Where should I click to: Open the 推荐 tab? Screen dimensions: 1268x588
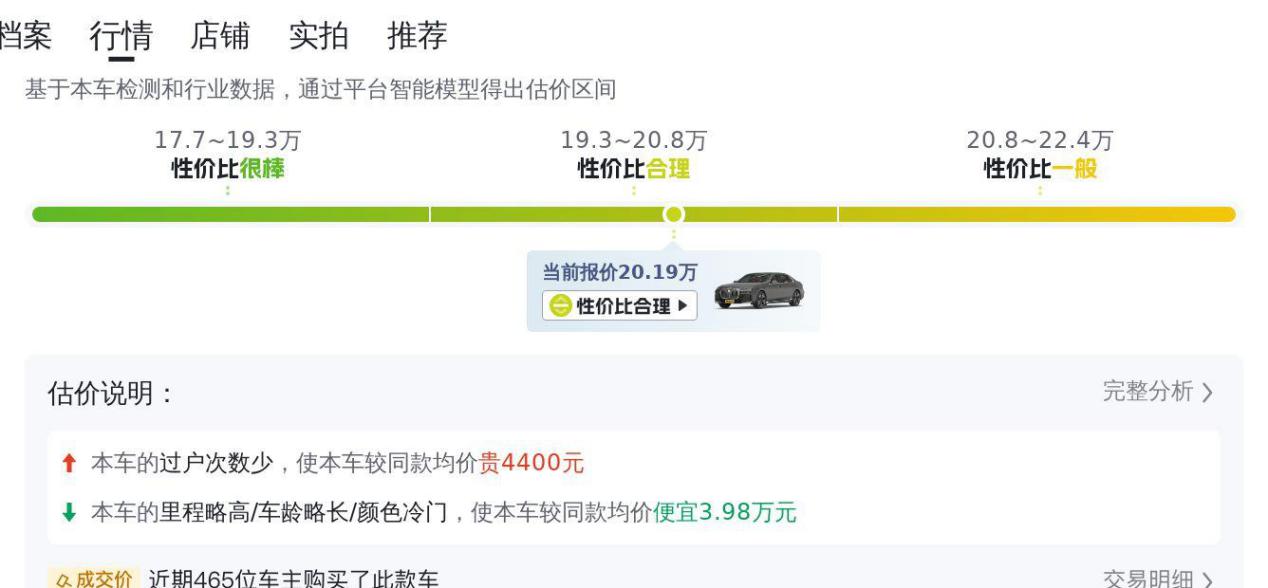[417, 36]
